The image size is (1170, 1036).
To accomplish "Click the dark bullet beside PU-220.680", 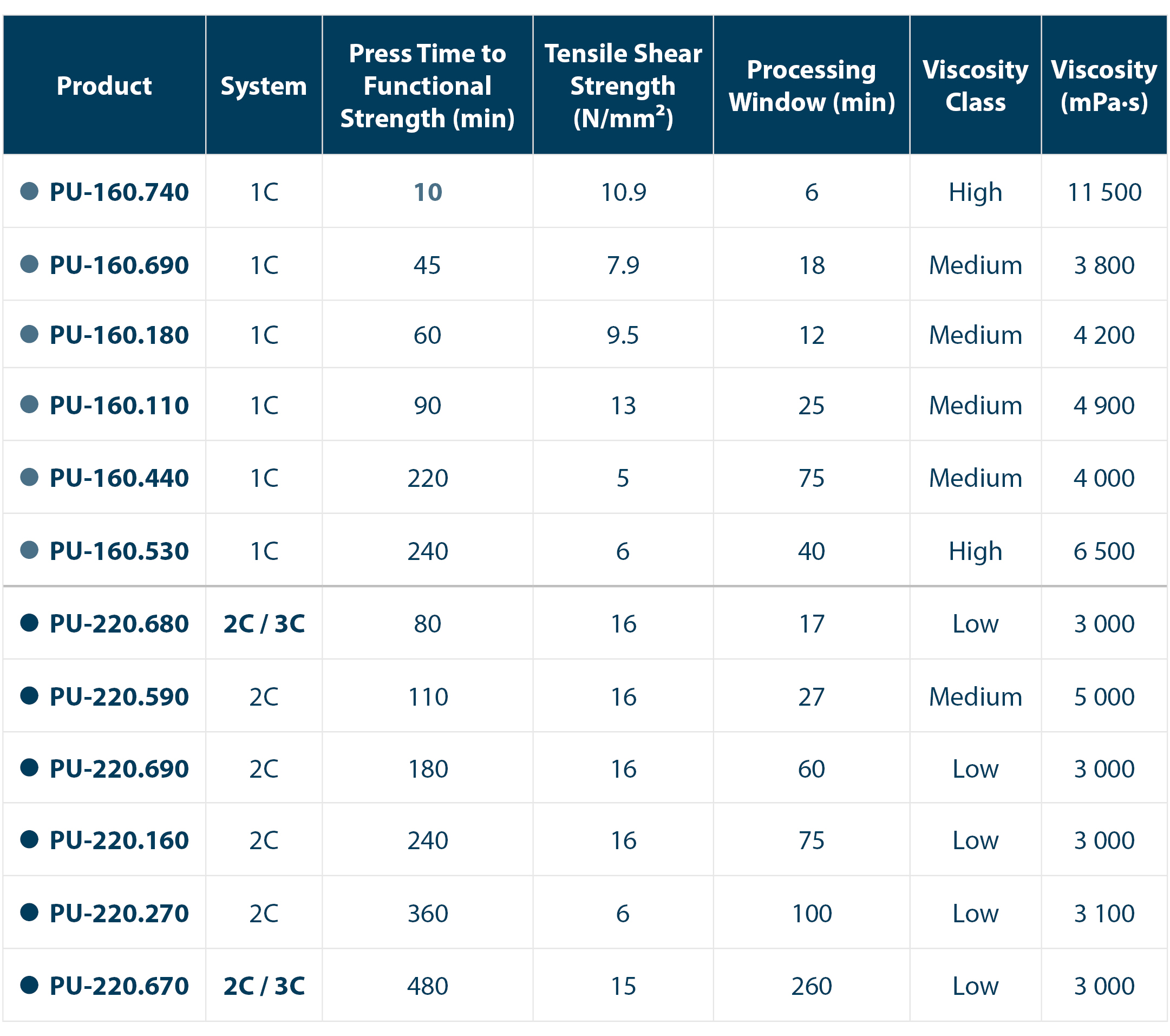I will (x=29, y=622).
